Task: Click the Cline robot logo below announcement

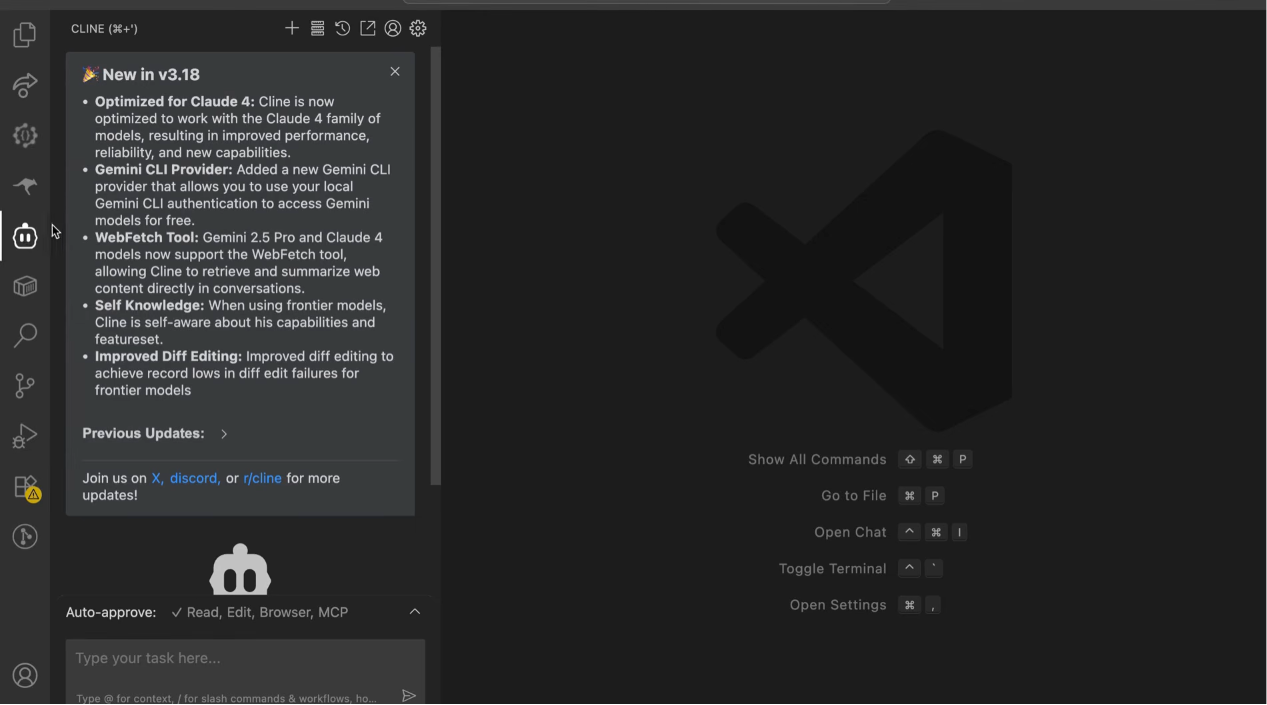Action: (240, 569)
